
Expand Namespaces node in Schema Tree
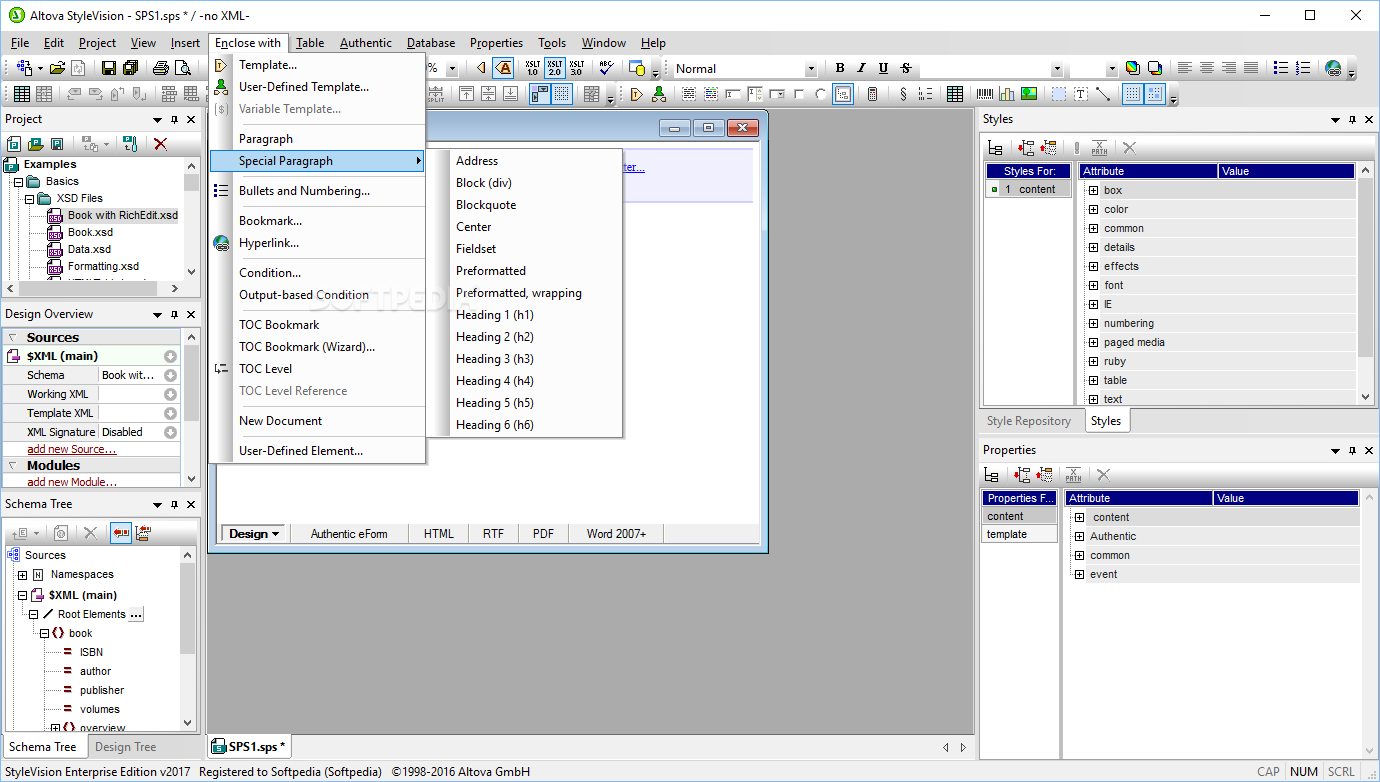22,575
